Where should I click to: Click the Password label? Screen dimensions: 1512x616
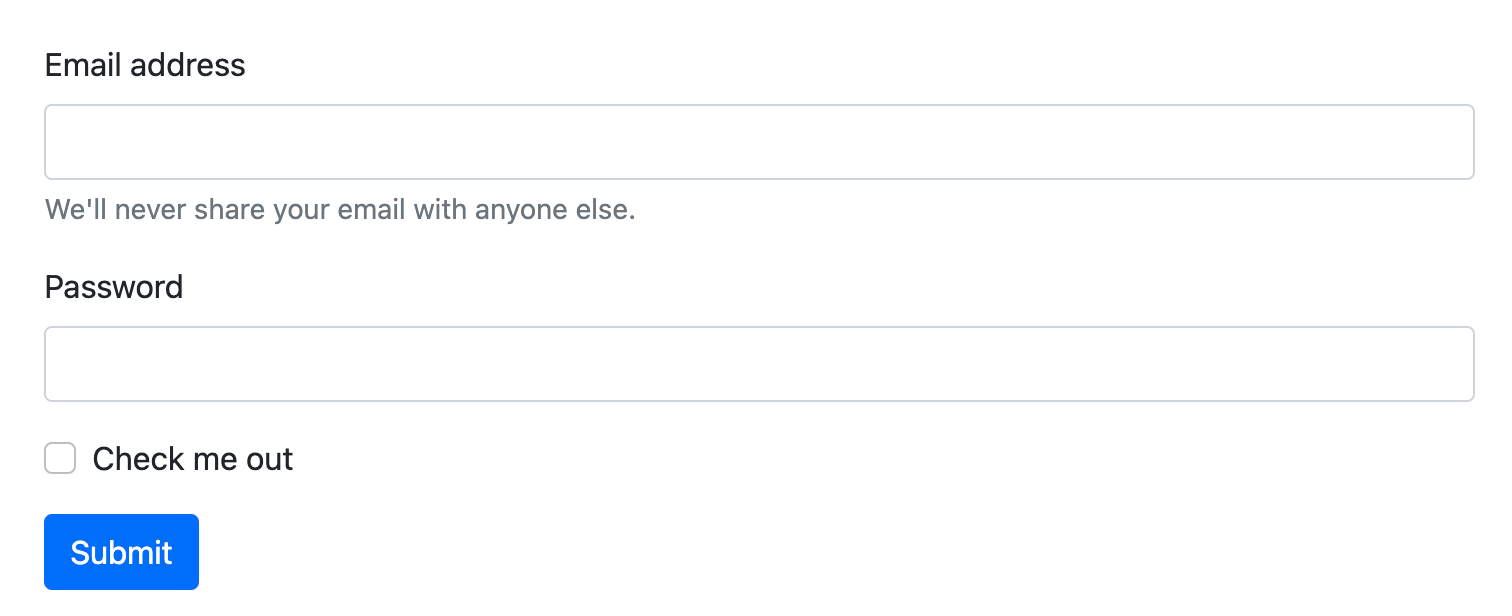113,287
